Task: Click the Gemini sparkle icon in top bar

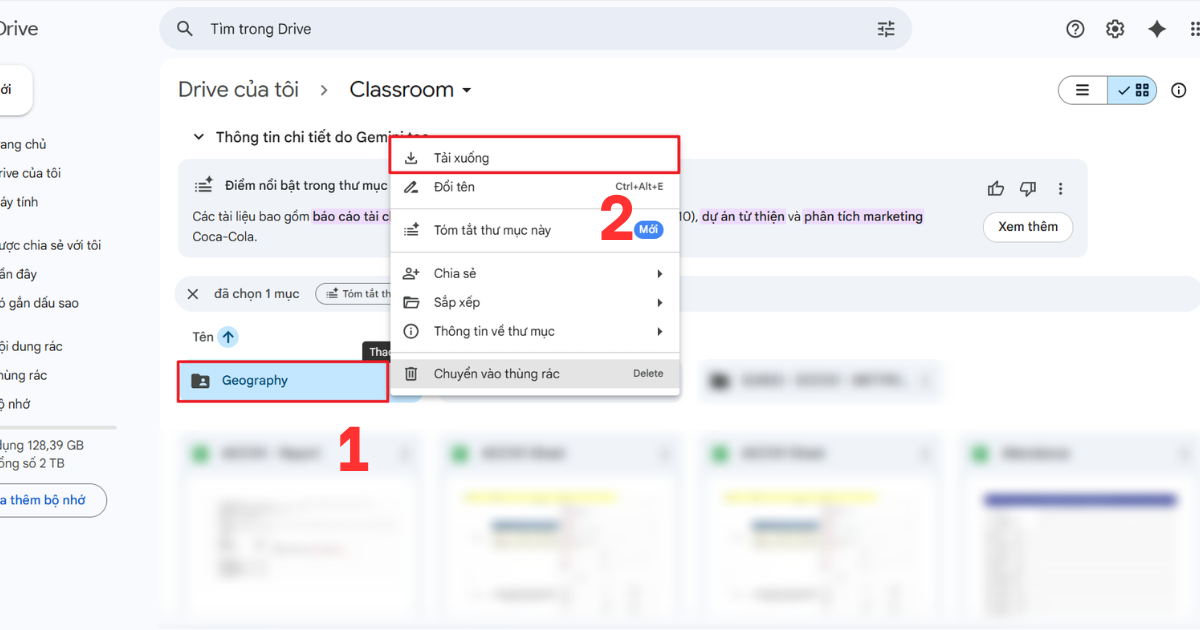Action: tap(1157, 29)
